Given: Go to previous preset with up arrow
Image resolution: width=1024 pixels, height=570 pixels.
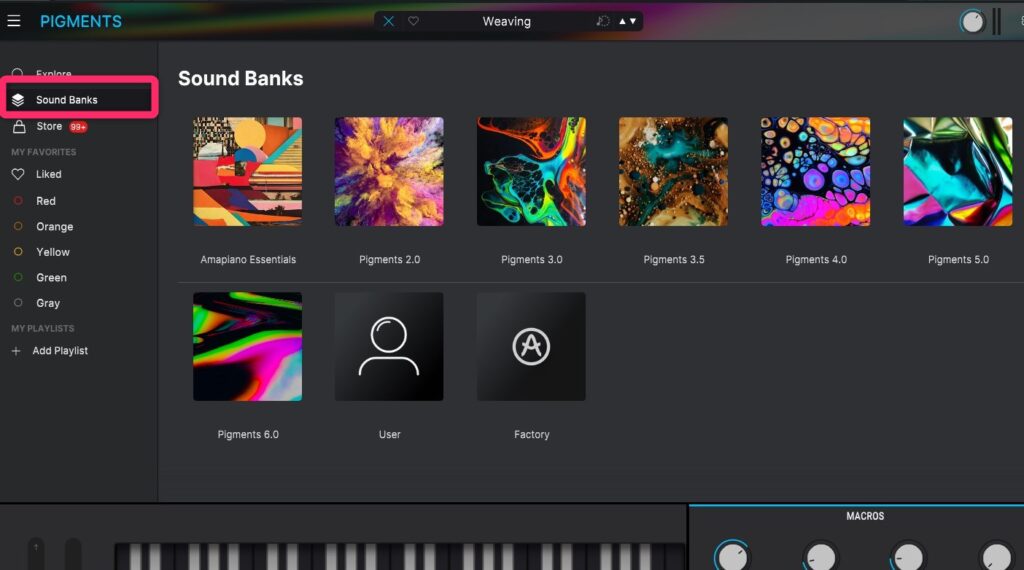Looking at the screenshot, I should [x=622, y=21].
